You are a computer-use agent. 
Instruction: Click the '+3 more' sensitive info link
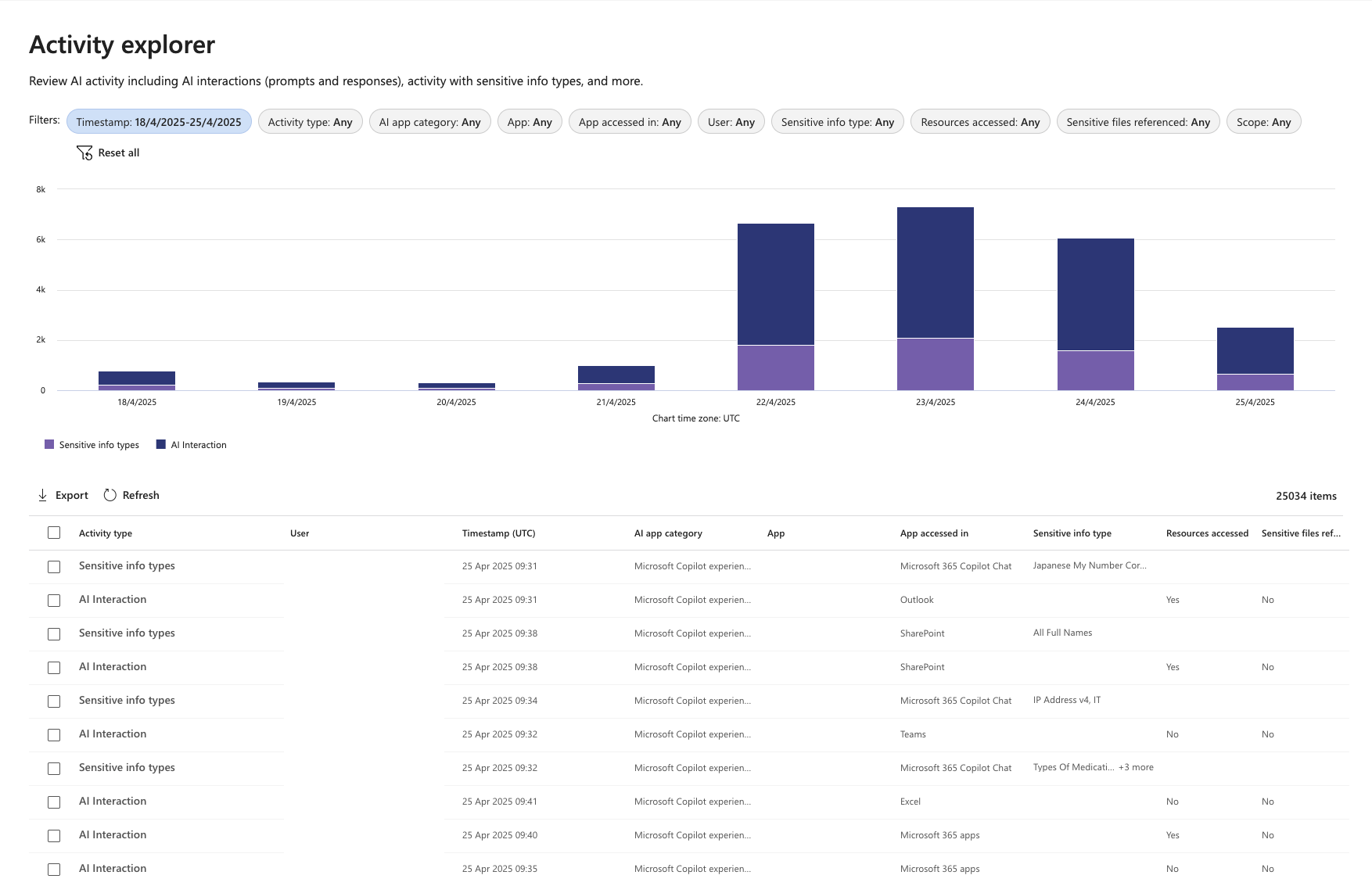(x=1136, y=767)
